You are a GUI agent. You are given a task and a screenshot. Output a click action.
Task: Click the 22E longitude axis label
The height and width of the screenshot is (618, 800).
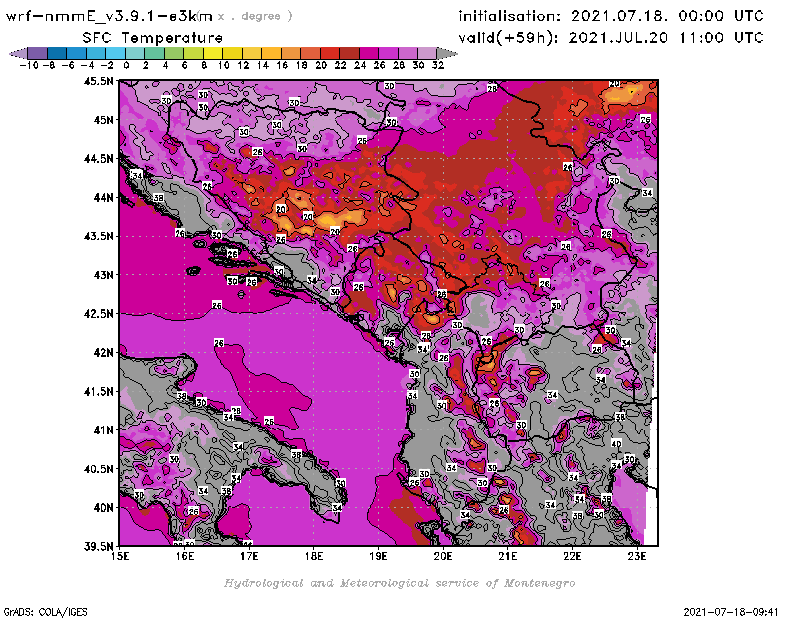[x=572, y=556]
